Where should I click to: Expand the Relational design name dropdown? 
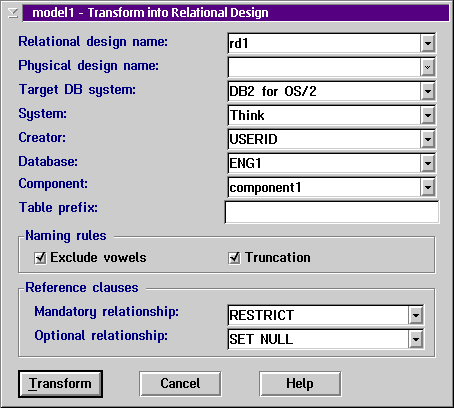[428, 43]
